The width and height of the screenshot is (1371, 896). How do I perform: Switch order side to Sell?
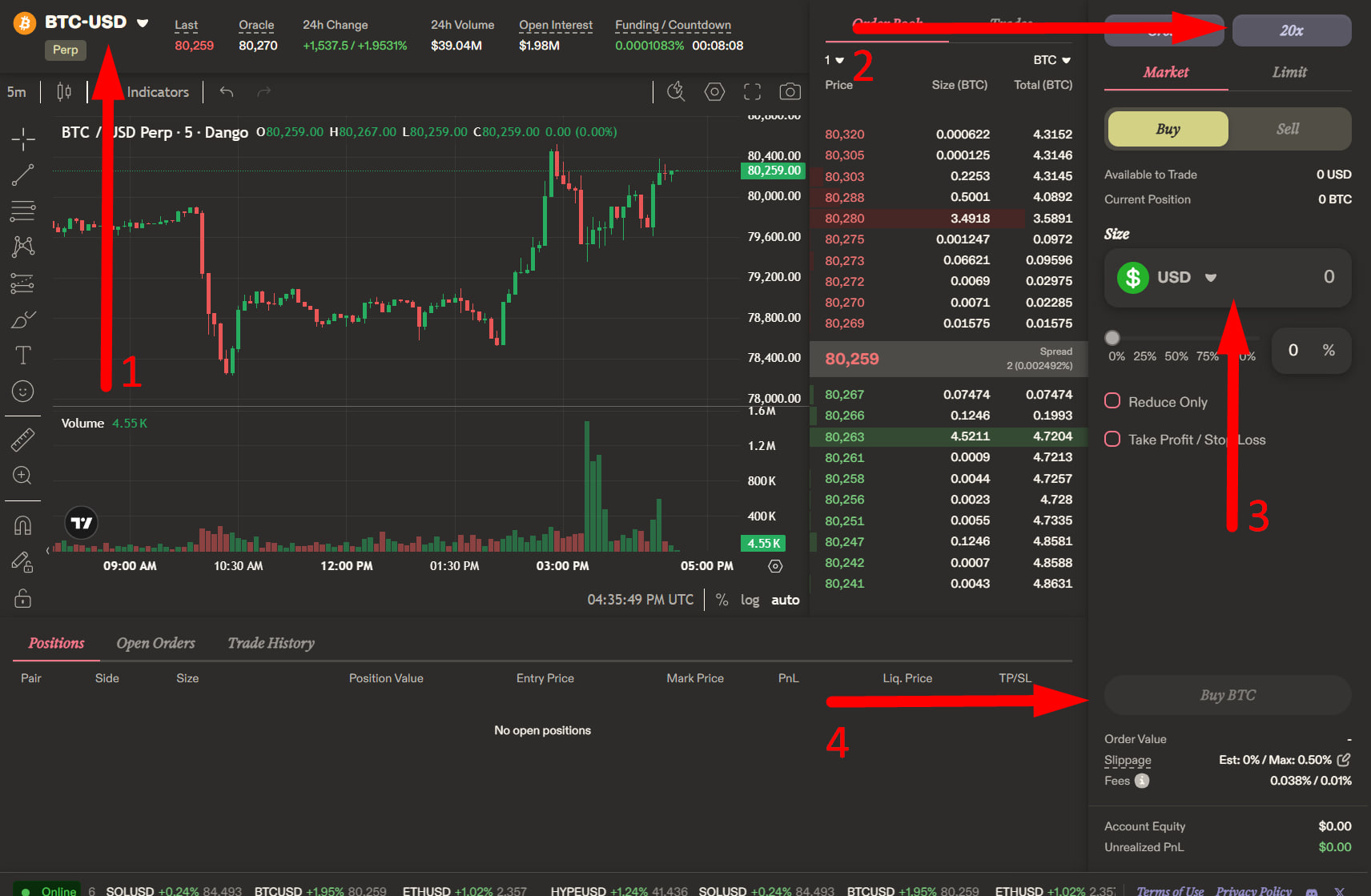[x=1288, y=129]
